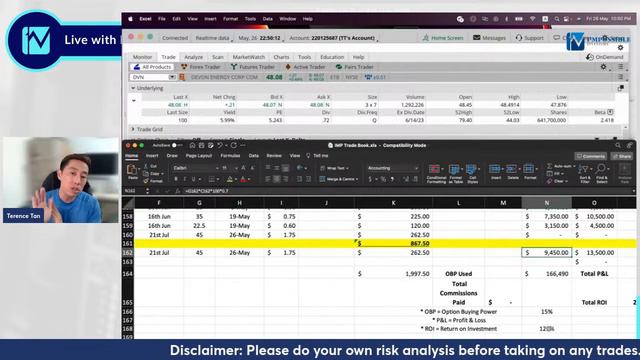
Task: Toggle Bold formatting in Excel
Action: [x=176, y=179]
